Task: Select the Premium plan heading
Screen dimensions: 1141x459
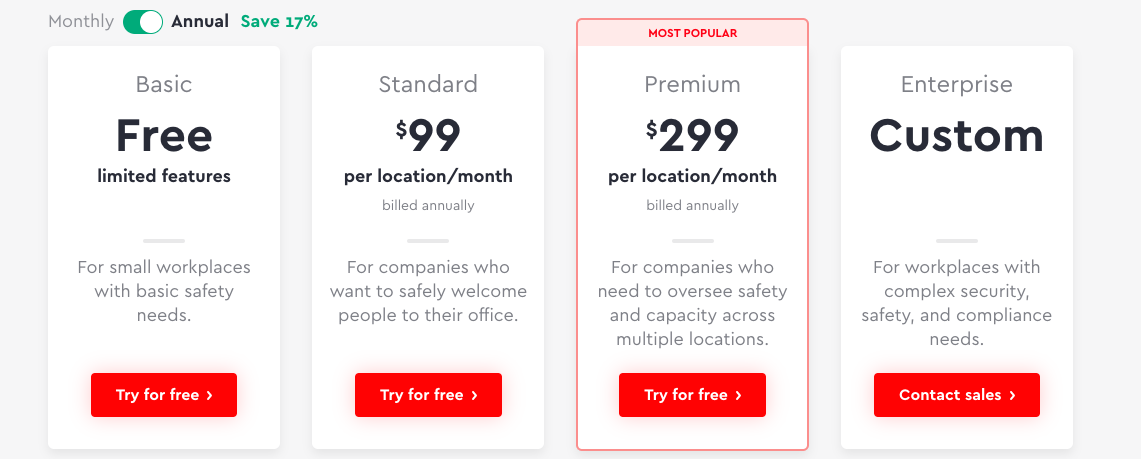Action: [693, 84]
